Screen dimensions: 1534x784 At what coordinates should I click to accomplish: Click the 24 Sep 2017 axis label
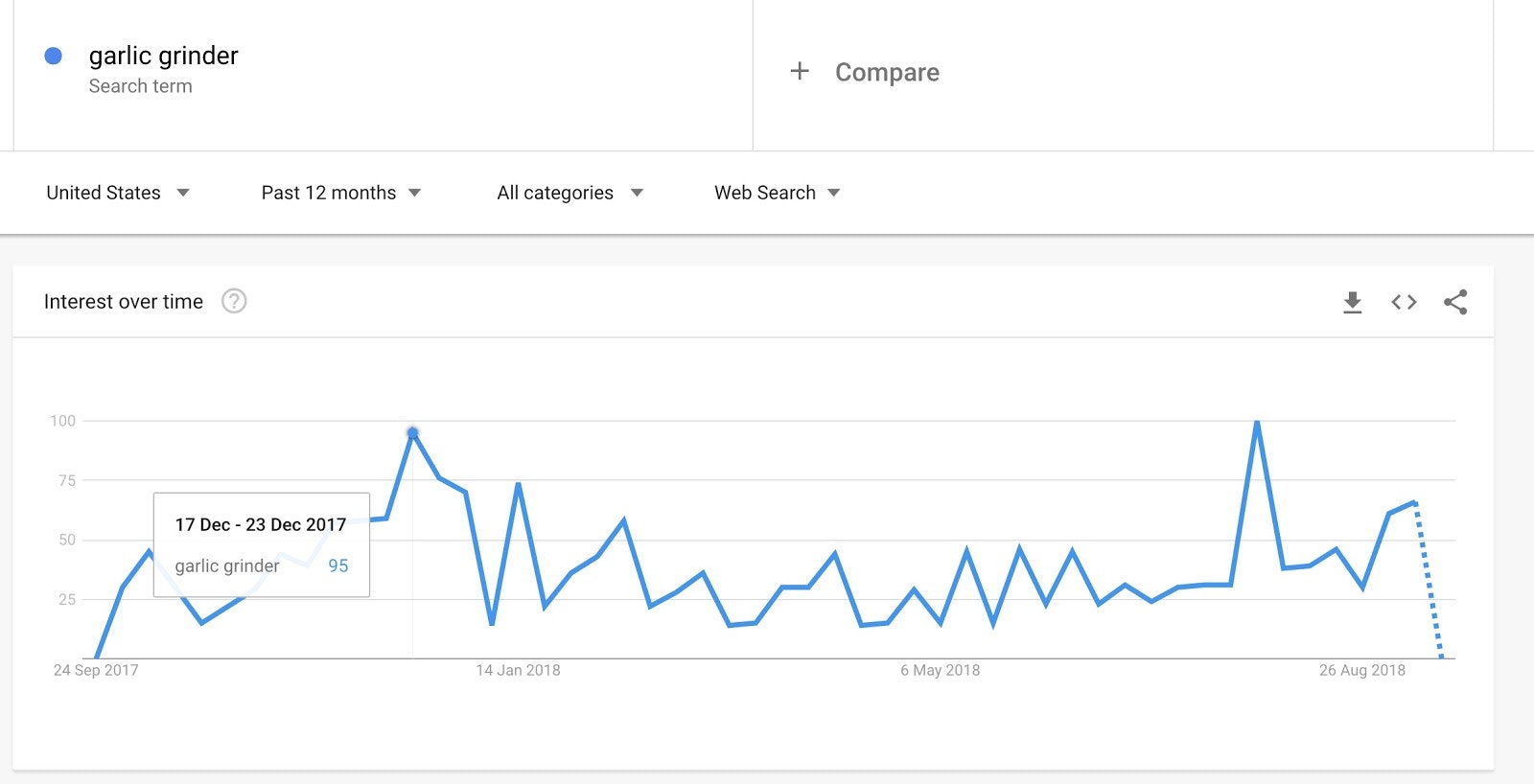96,671
